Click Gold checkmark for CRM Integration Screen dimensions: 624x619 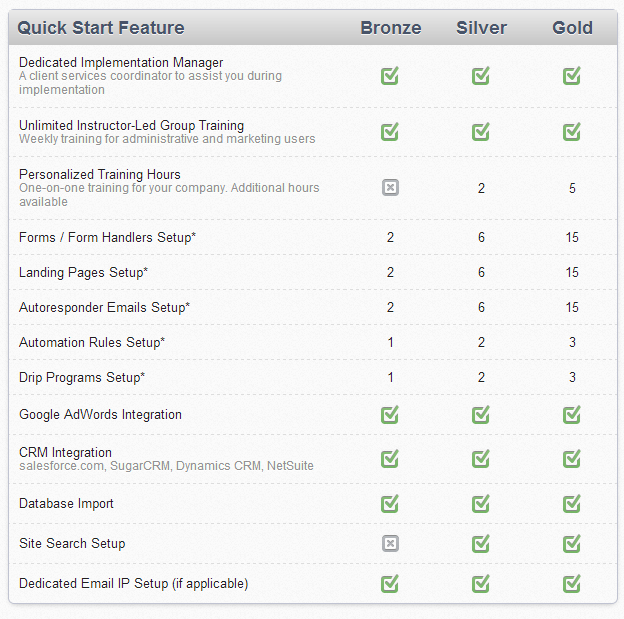572,459
